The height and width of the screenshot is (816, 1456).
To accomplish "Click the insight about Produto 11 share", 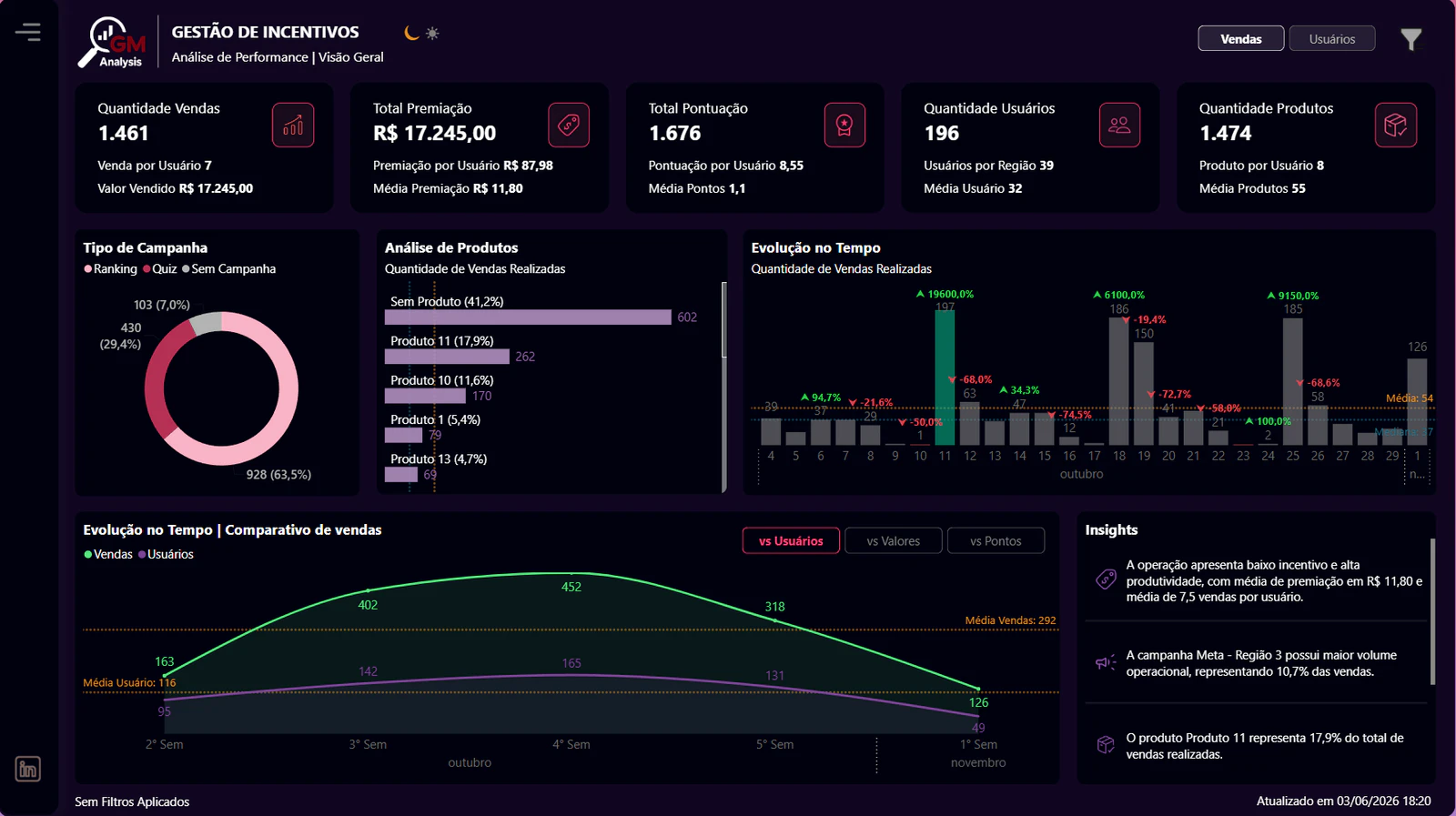I will pos(1265,746).
